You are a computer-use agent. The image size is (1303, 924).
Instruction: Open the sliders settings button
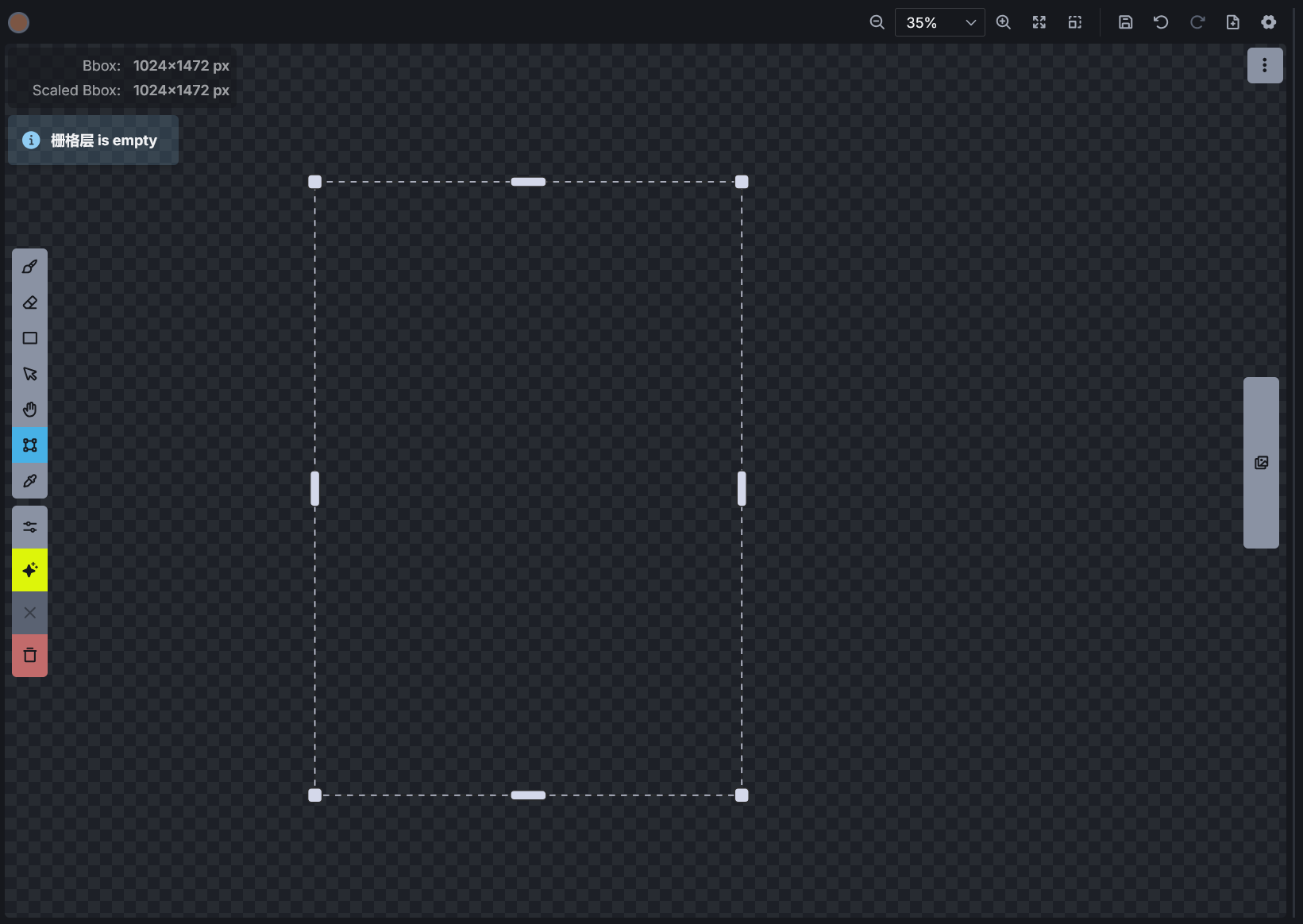(30, 527)
